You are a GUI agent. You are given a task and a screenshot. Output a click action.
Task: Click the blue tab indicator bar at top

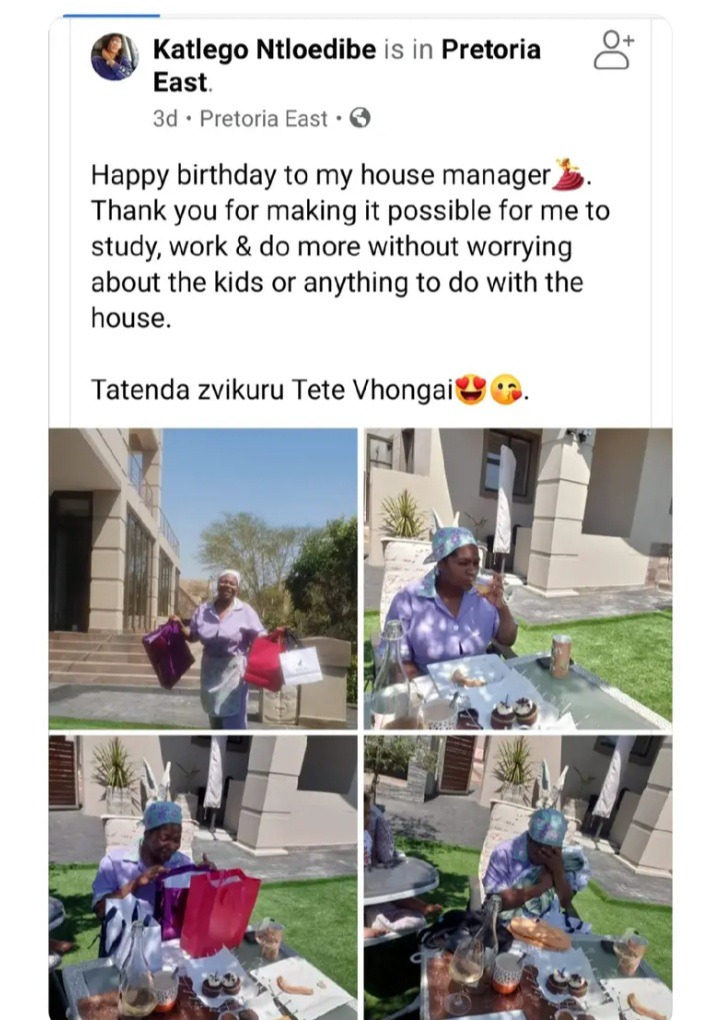coord(111,15)
